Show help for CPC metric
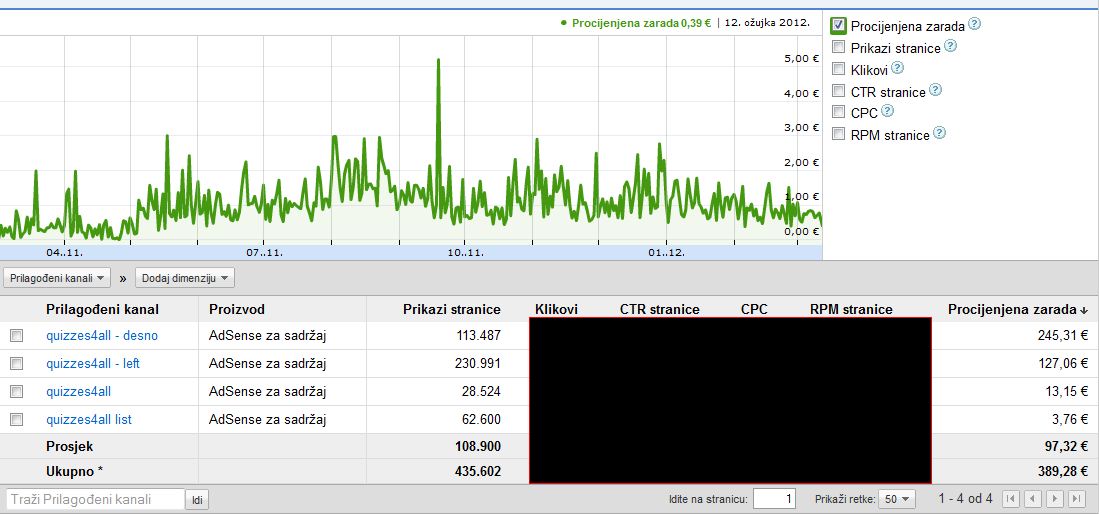The height and width of the screenshot is (514, 1099). (x=887, y=111)
